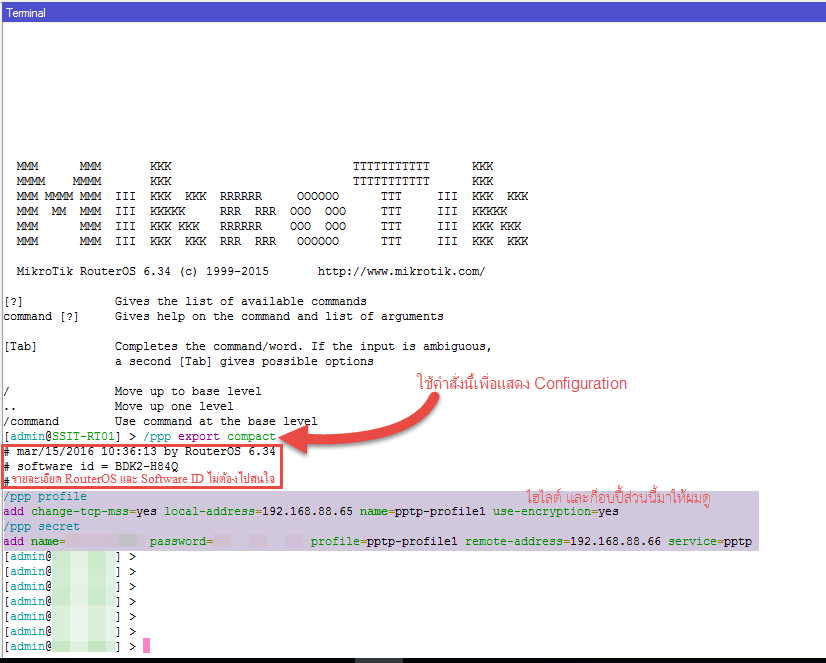Viewport: 826px width, 663px height.
Task: Click 'Use command at the base level' text
Action: click(216, 421)
